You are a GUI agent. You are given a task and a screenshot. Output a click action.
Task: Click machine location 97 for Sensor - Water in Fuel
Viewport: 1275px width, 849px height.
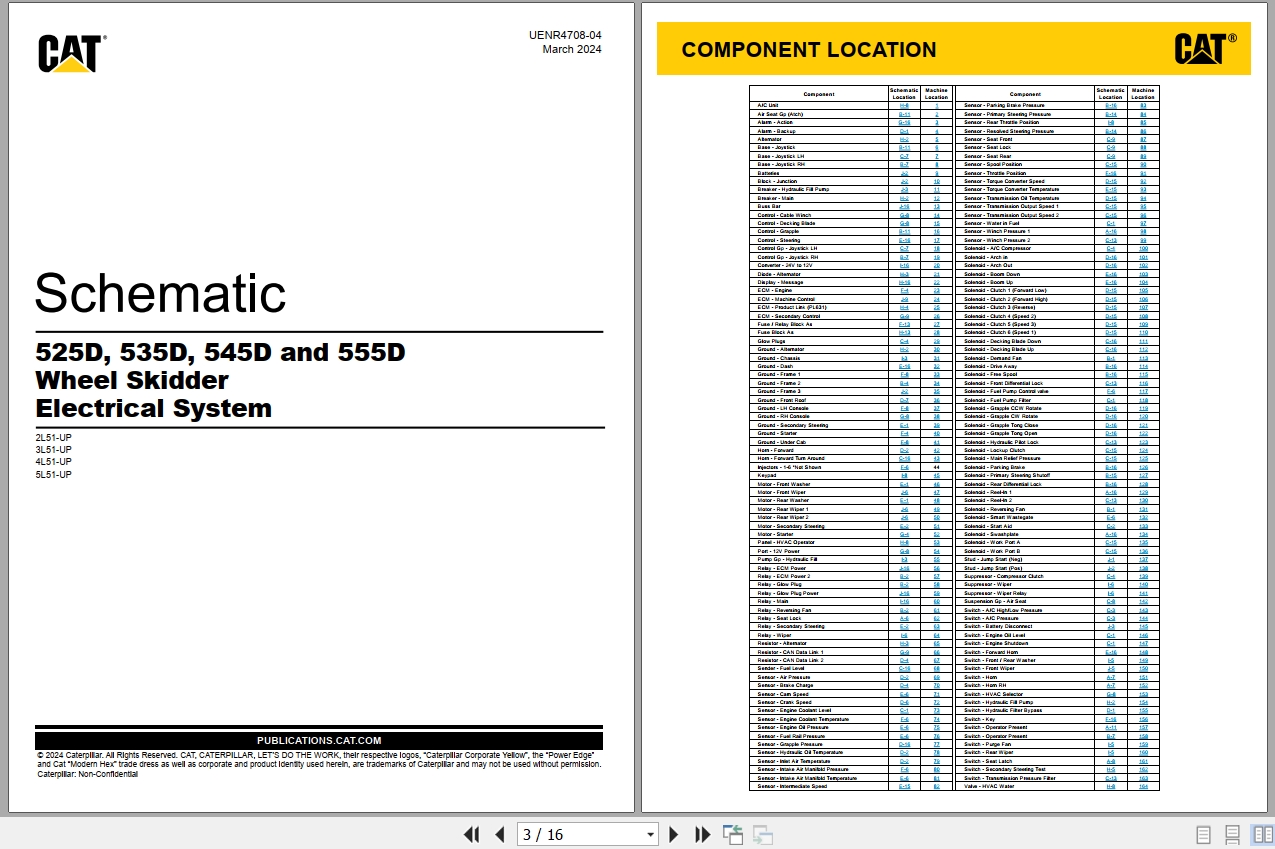click(1143, 223)
